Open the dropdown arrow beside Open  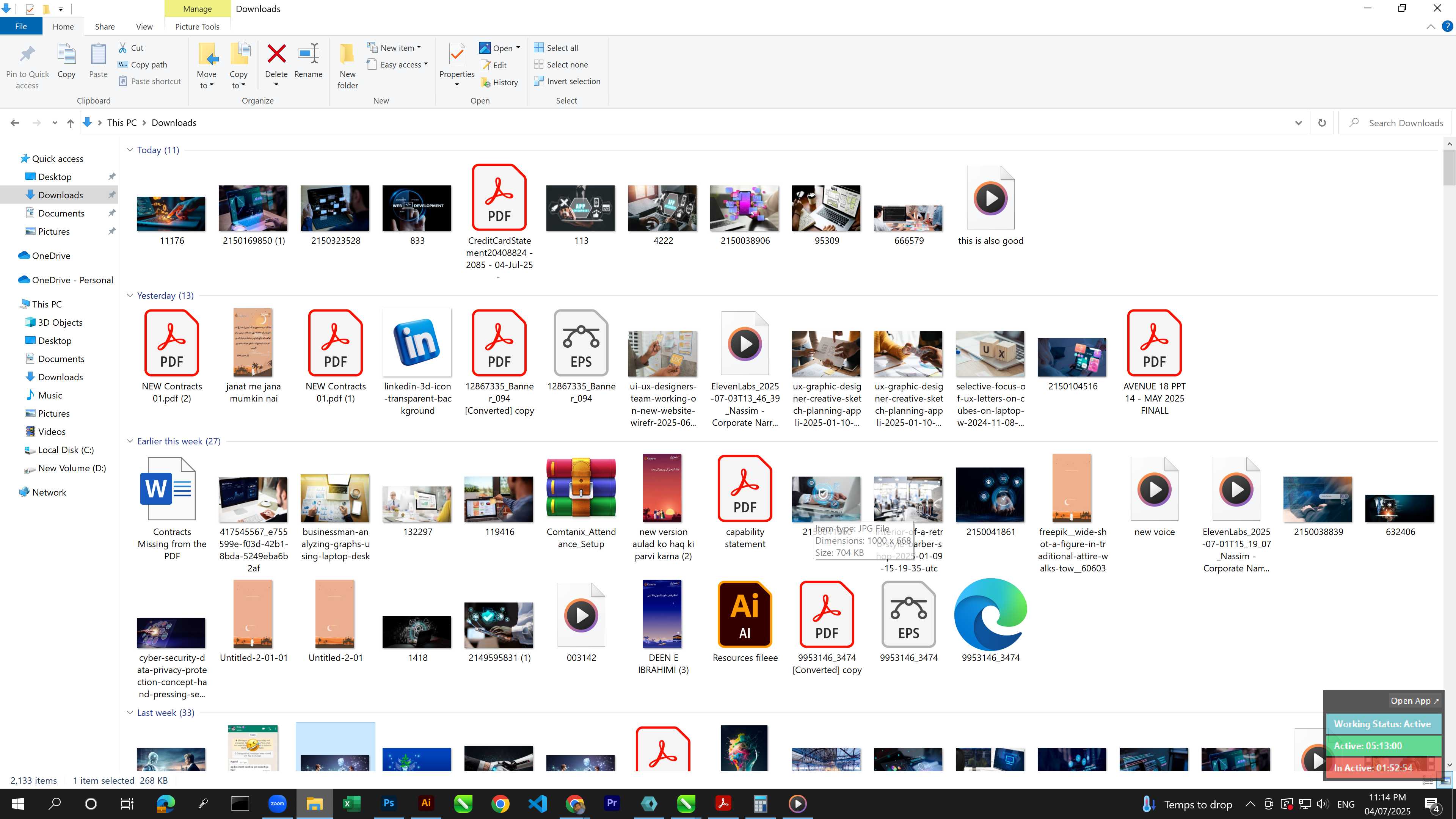(518, 48)
